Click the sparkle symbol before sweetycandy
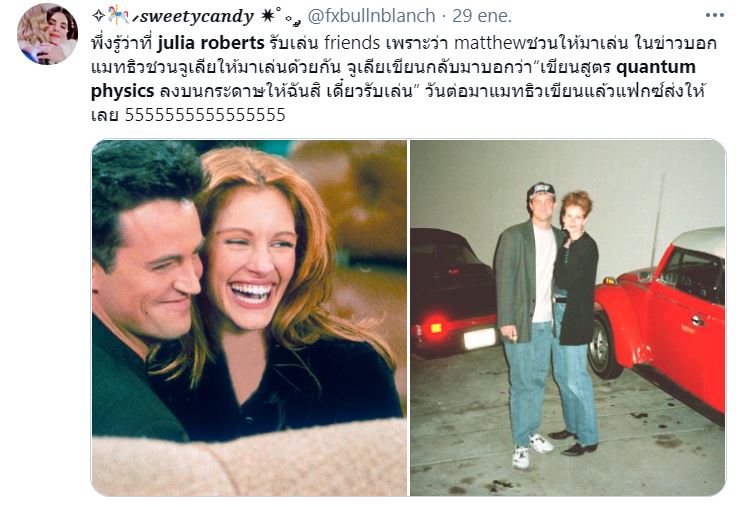Viewport: 742px width, 507px height. 98,16
